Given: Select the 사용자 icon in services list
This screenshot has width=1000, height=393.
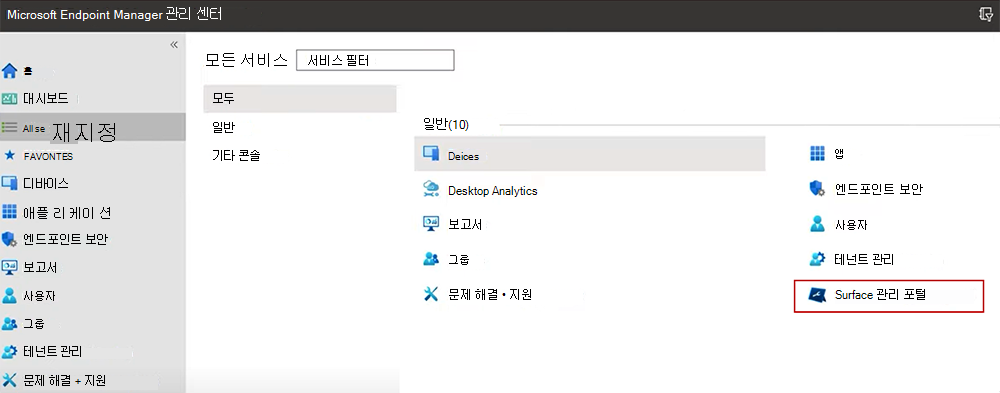Looking at the screenshot, I should click(x=817, y=223).
